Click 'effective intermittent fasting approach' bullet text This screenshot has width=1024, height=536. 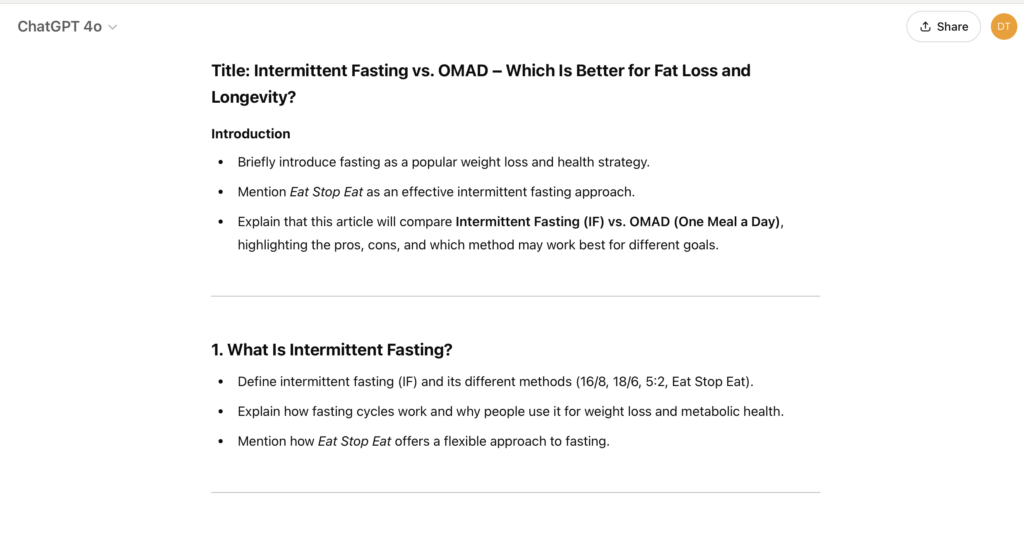[x=518, y=192]
